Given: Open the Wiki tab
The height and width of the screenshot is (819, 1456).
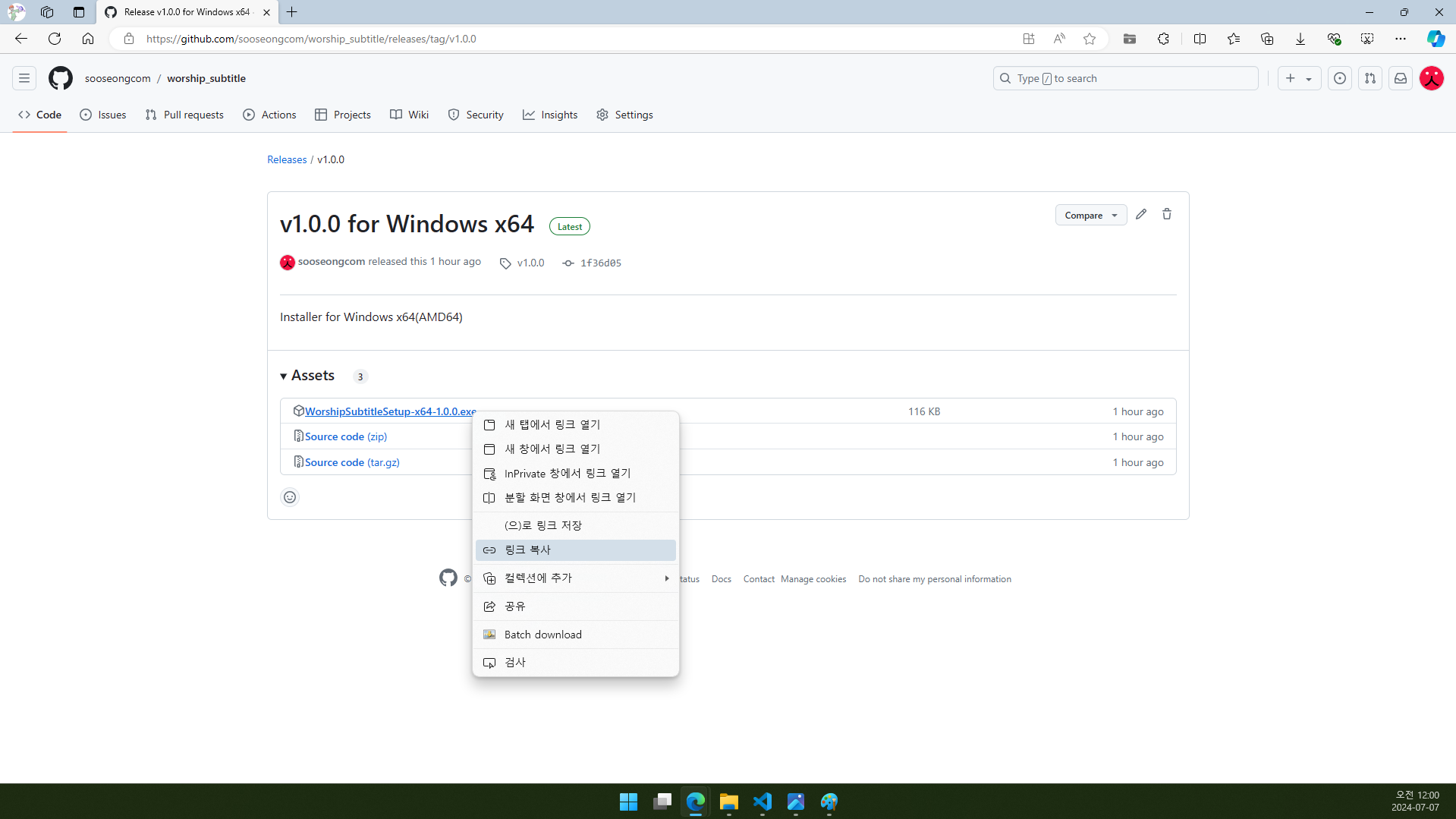Looking at the screenshot, I should (410, 115).
